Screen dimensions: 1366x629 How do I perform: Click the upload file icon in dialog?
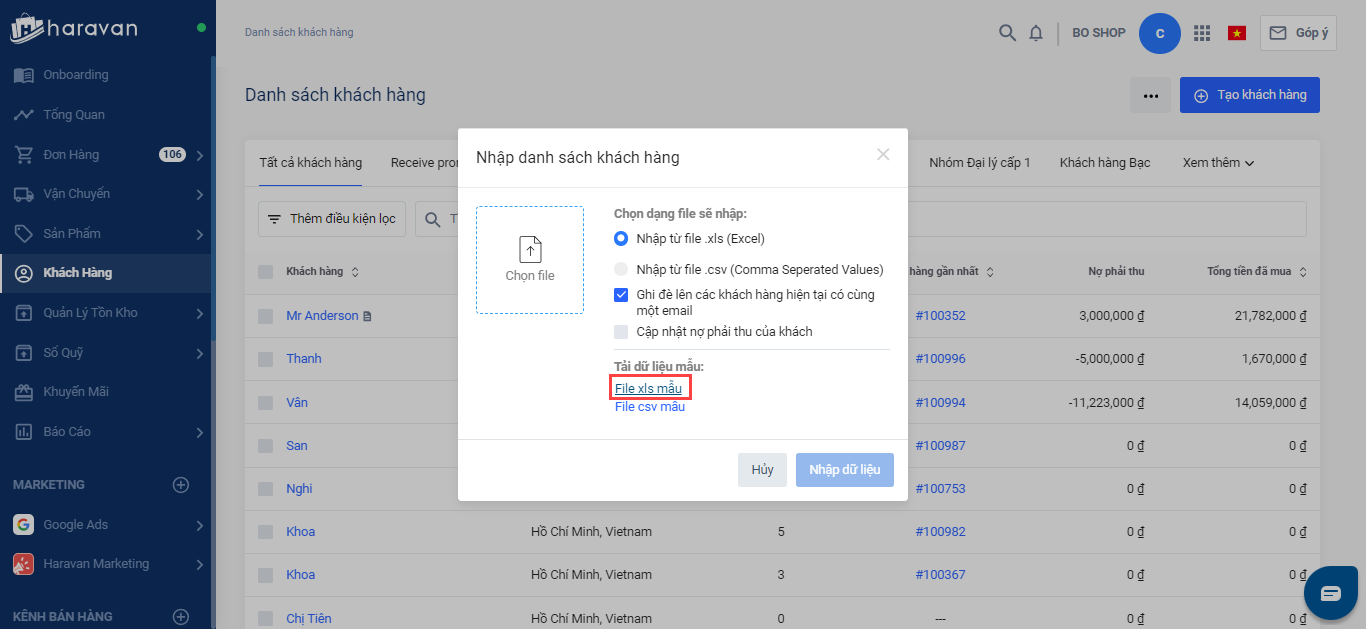pyautogui.click(x=530, y=250)
